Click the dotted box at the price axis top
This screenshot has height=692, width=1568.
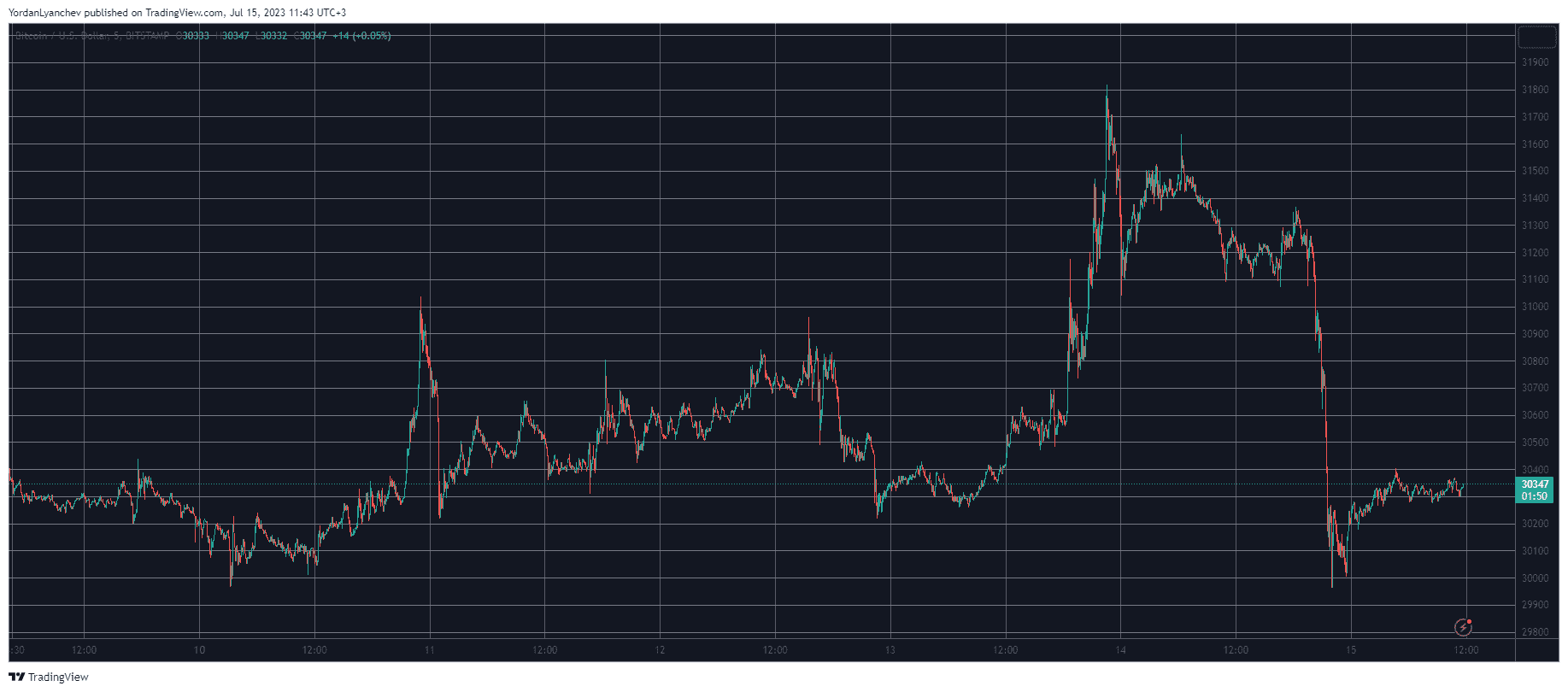pyautogui.click(x=1536, y=38)
